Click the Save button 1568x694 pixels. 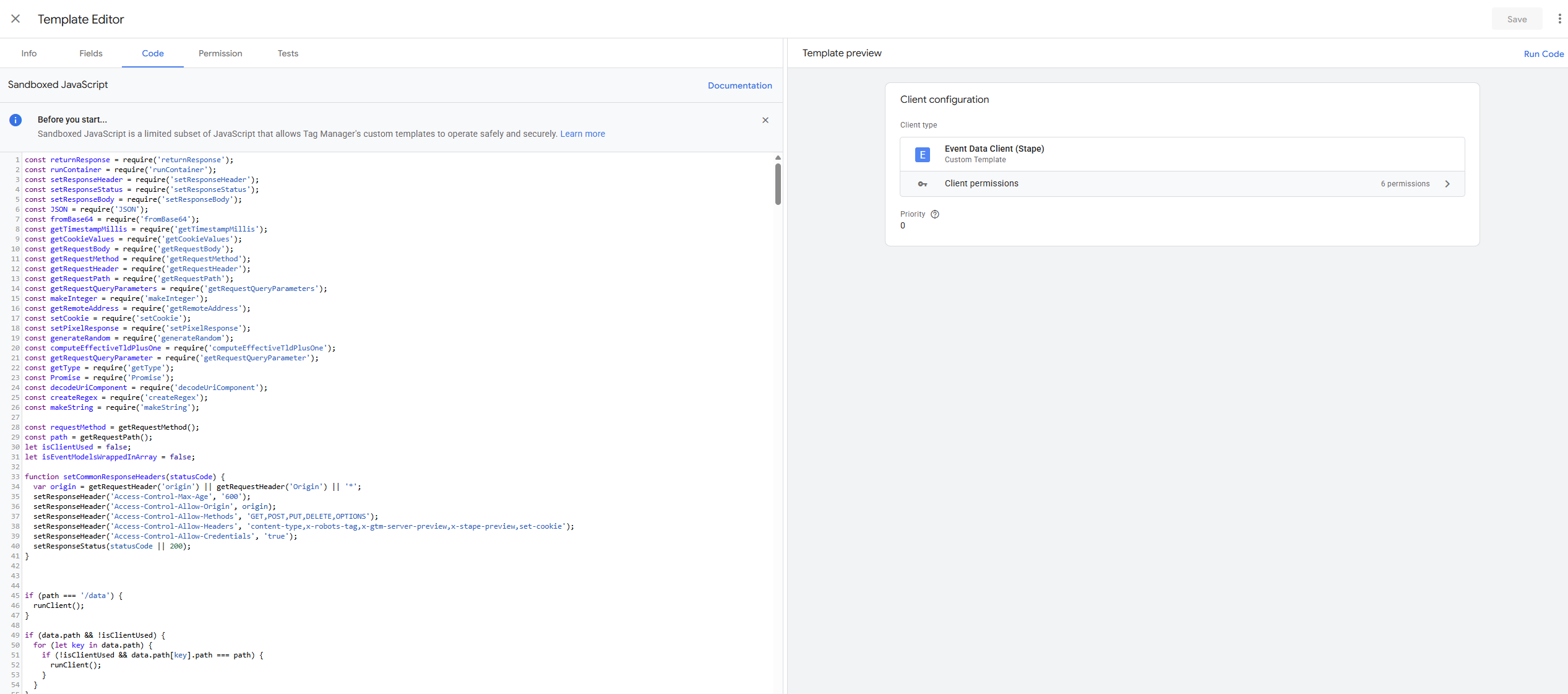(1517, 19)
